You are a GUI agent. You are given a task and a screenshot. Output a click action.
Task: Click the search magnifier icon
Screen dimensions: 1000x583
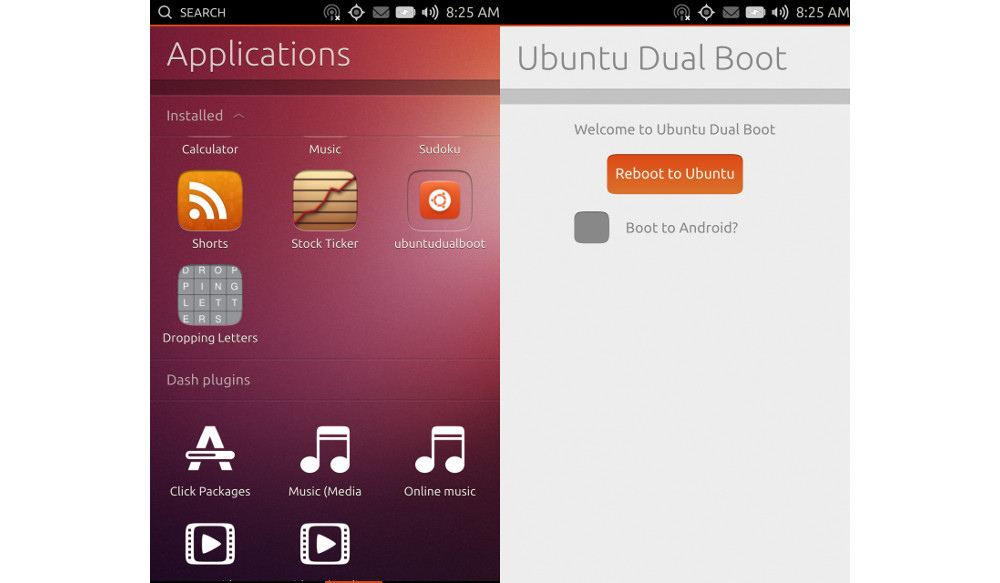(165, 13)
